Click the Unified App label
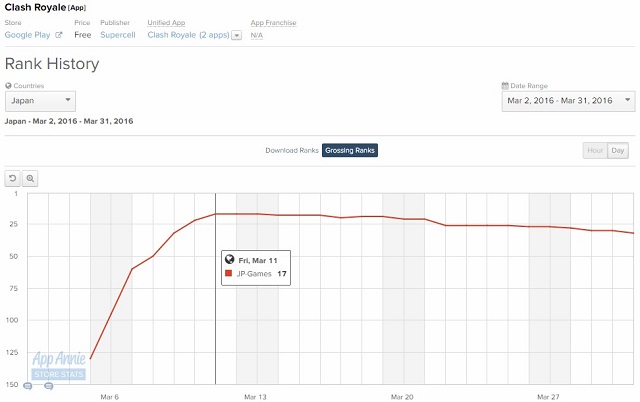This screenshot has height=402, width=640. (x=166, y=23)
